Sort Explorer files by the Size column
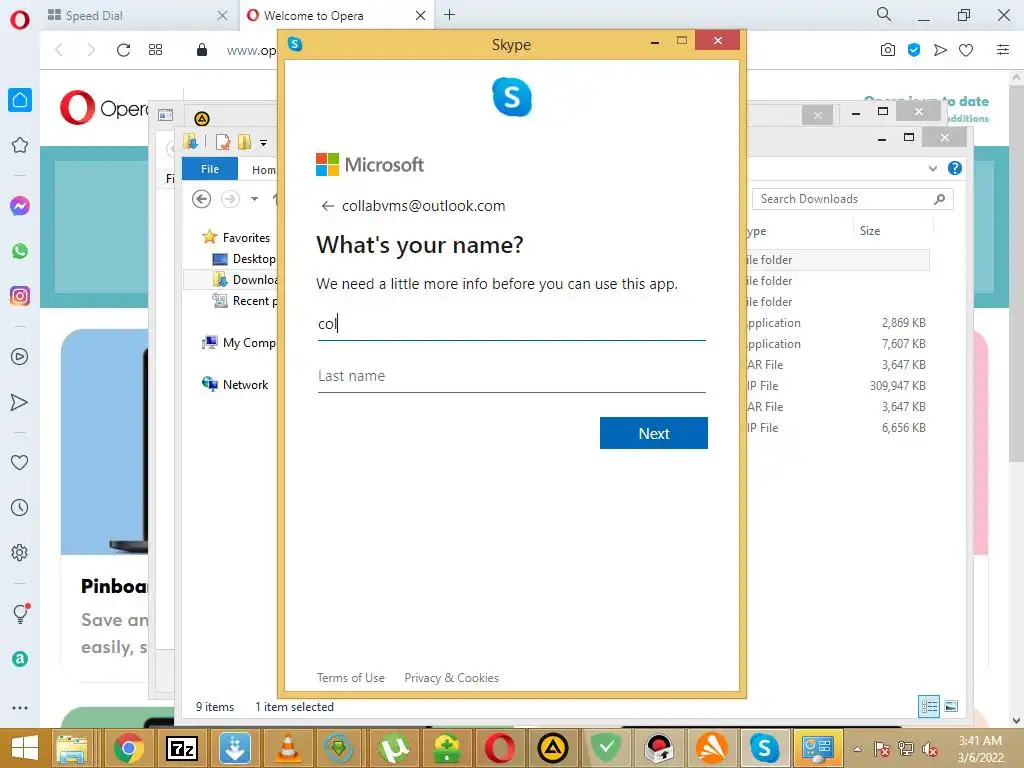The image size is (1024, 768). tap(869, 231)
